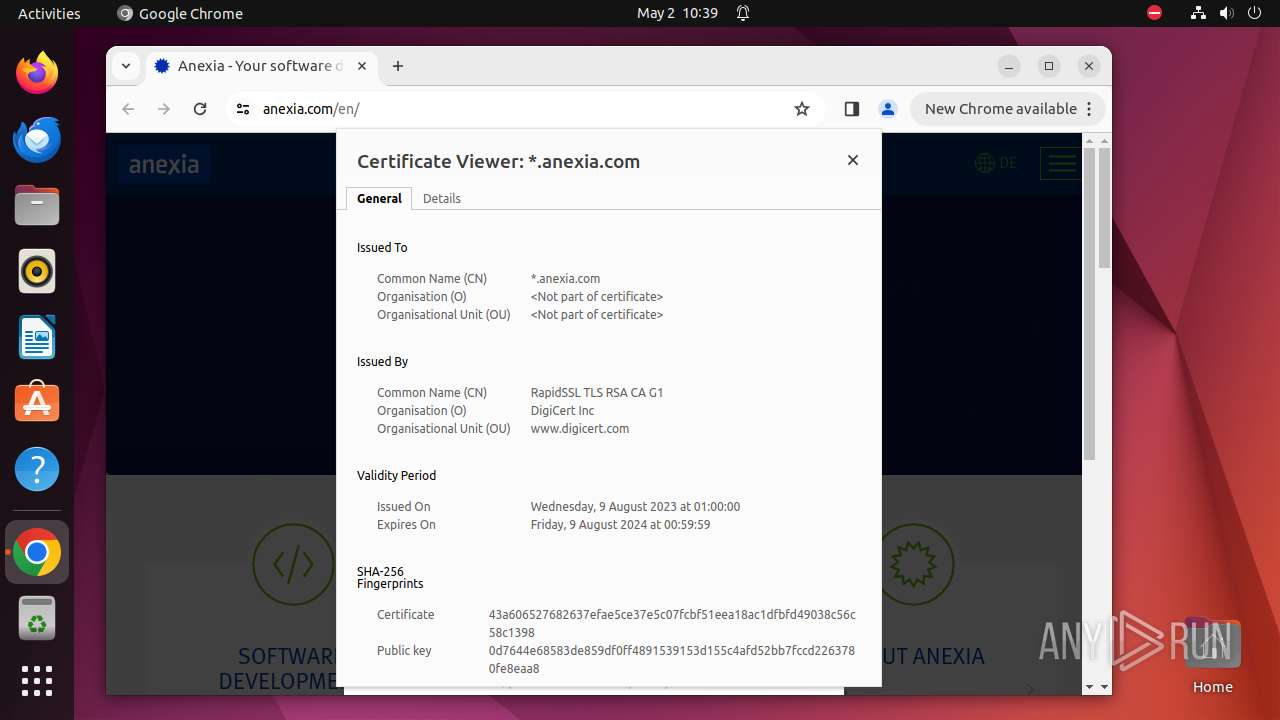Open the Activities overview
Image resolution: width=1280 pixels, height=720 pixels.
(49, 13)
